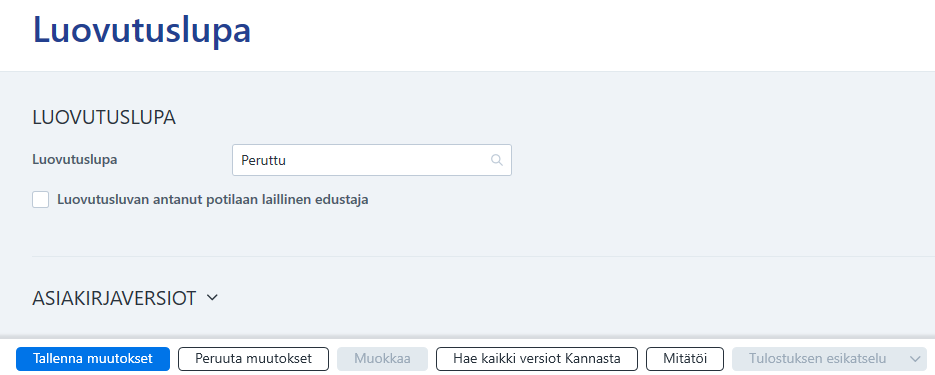Click the greyed-out Muokkaa button
Image resolution: width=935 pixels, height=375 pixels.
[382, 359]
